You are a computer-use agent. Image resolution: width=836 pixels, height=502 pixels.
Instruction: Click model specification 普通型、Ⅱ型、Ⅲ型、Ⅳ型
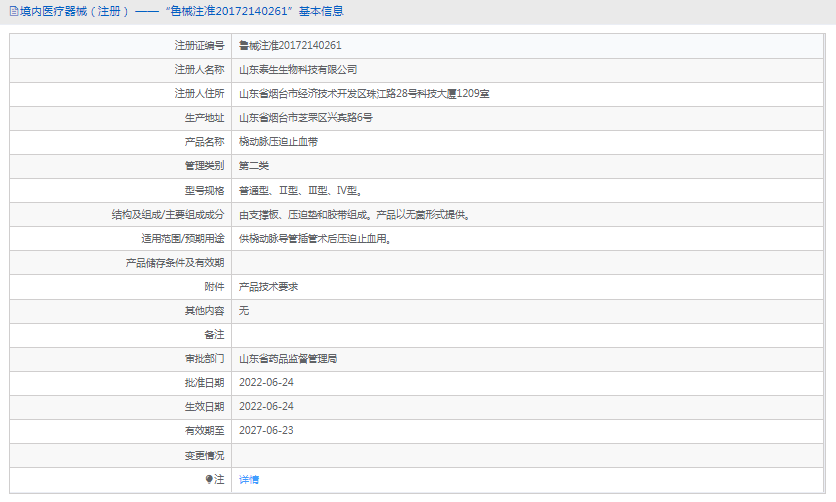[x=301, y=190]
